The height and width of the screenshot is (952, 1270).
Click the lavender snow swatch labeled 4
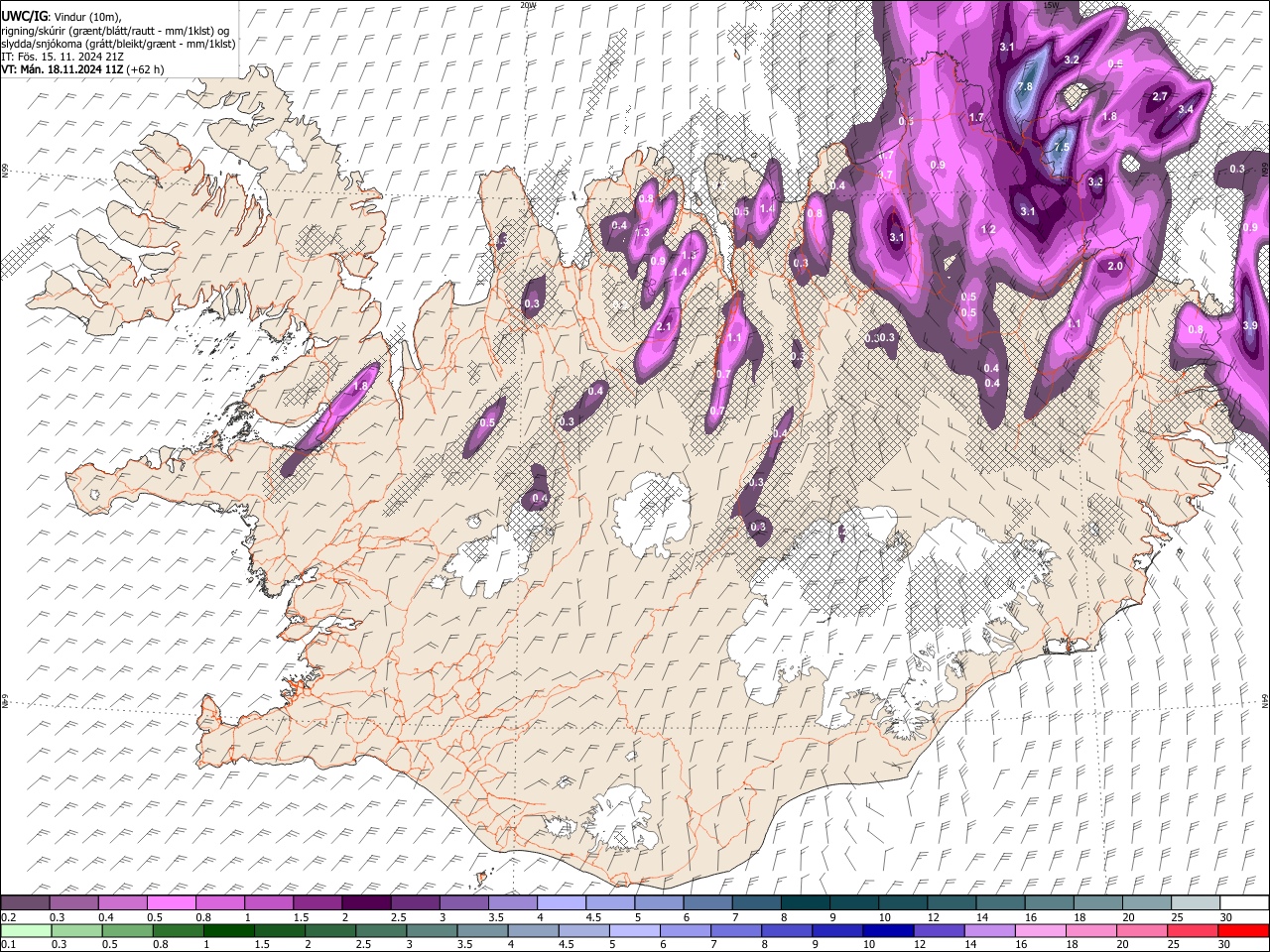coord(562,902)
